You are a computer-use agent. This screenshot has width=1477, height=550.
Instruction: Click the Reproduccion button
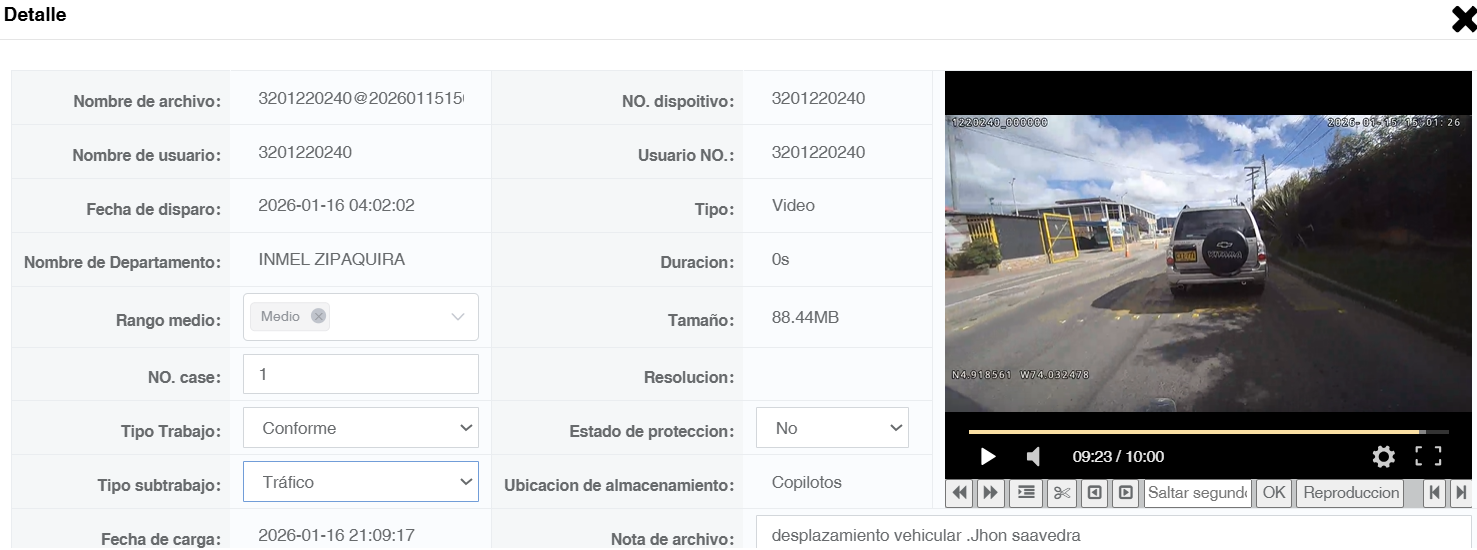point(1350,492)
